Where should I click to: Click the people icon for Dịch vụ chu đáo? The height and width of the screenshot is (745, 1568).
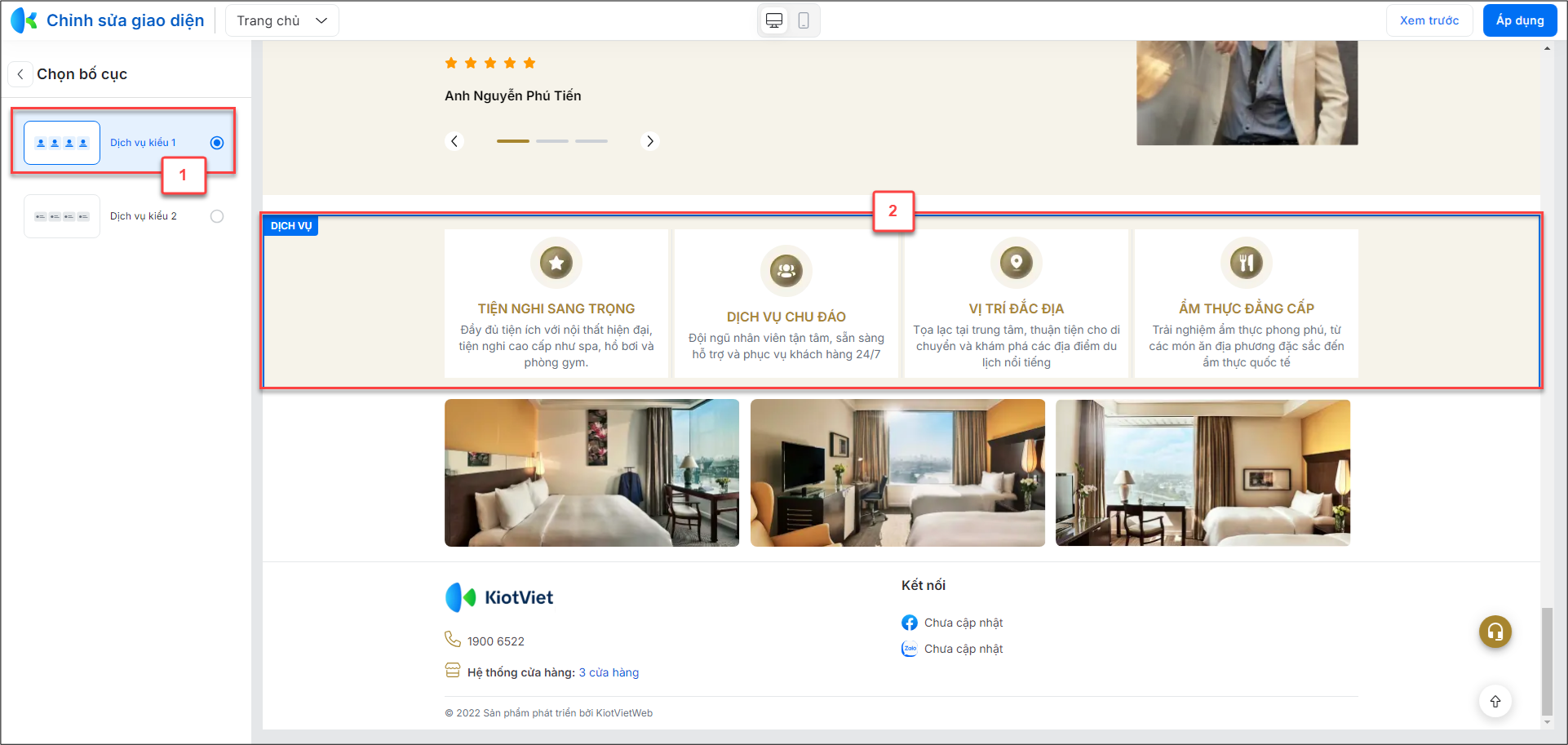point(786,271)
